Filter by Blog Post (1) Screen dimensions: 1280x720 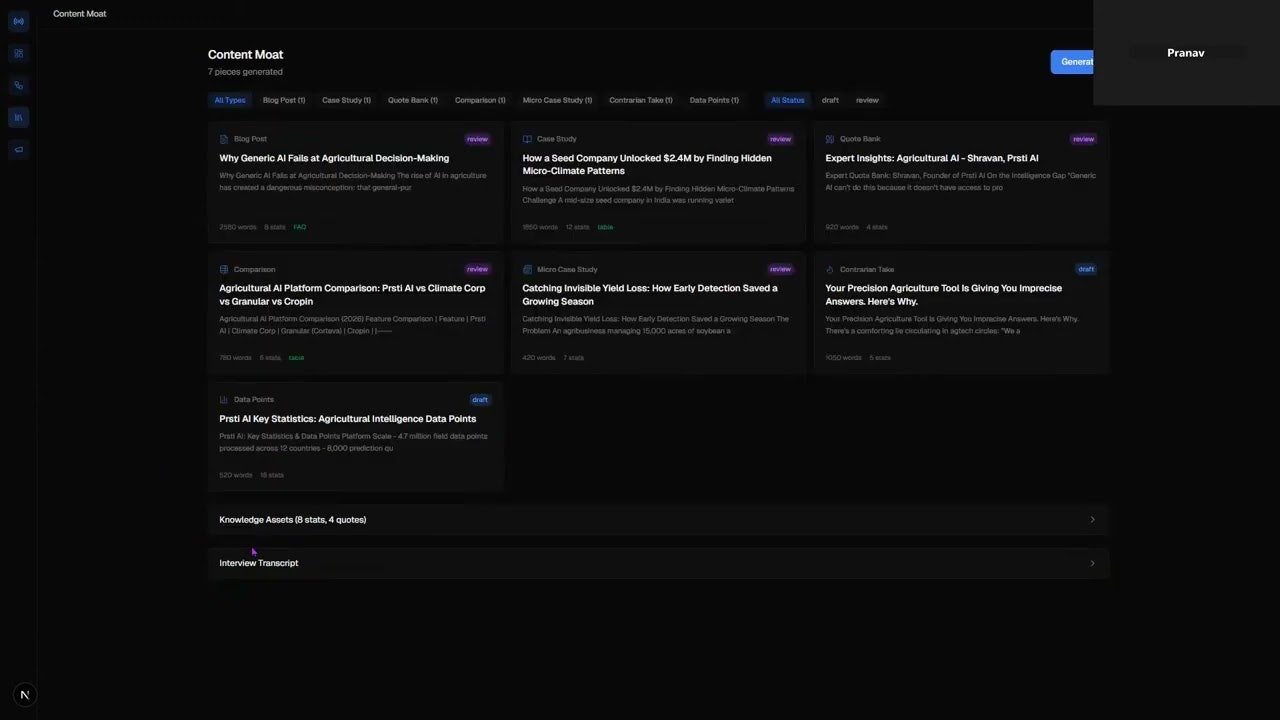tap(284, 100)
